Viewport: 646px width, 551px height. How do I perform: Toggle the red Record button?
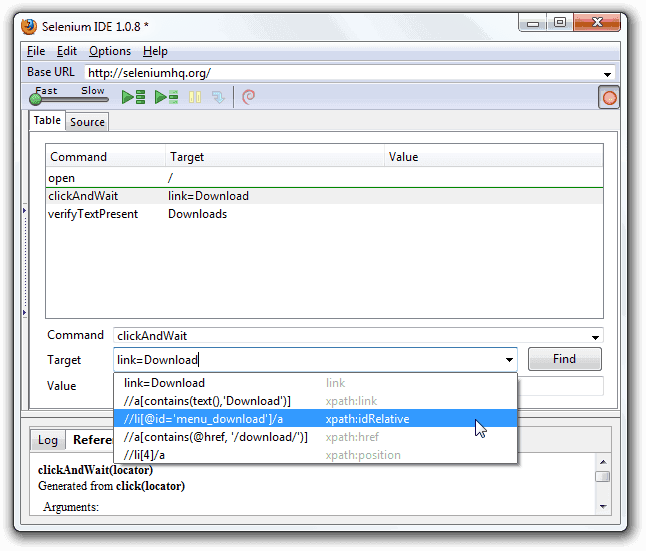(608, 97)
